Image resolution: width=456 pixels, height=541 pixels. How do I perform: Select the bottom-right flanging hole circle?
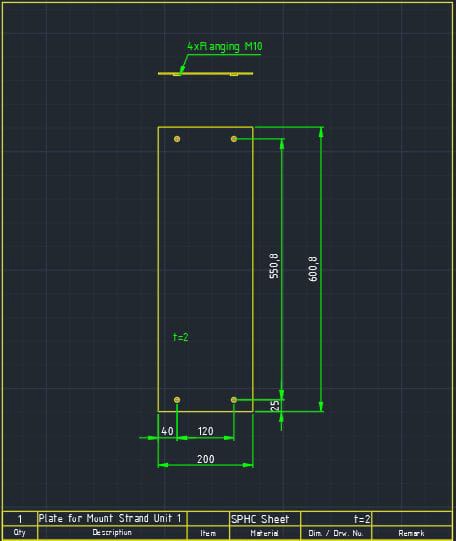coord(234,400)
